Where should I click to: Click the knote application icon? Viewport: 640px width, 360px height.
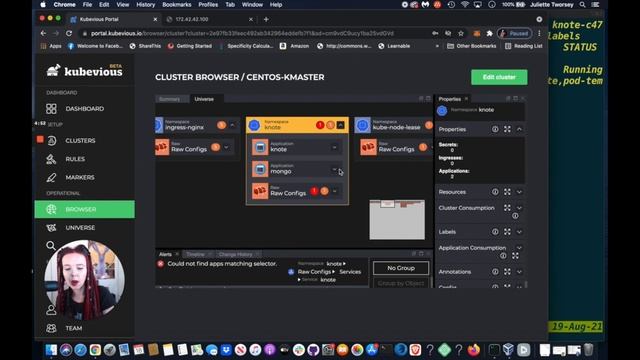tap(260, 147)
